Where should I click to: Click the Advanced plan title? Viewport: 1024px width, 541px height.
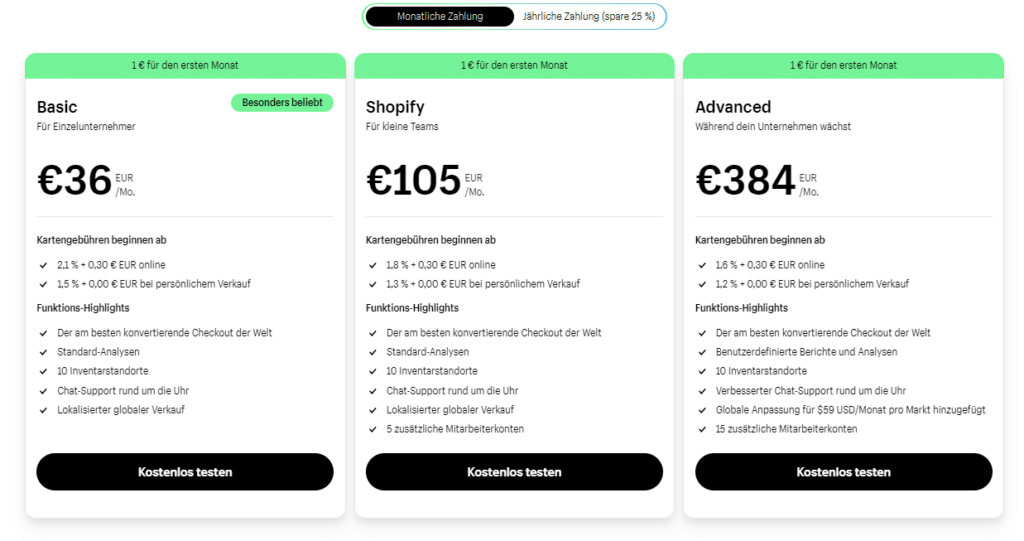pyautogui.click(x=733, y=107)
